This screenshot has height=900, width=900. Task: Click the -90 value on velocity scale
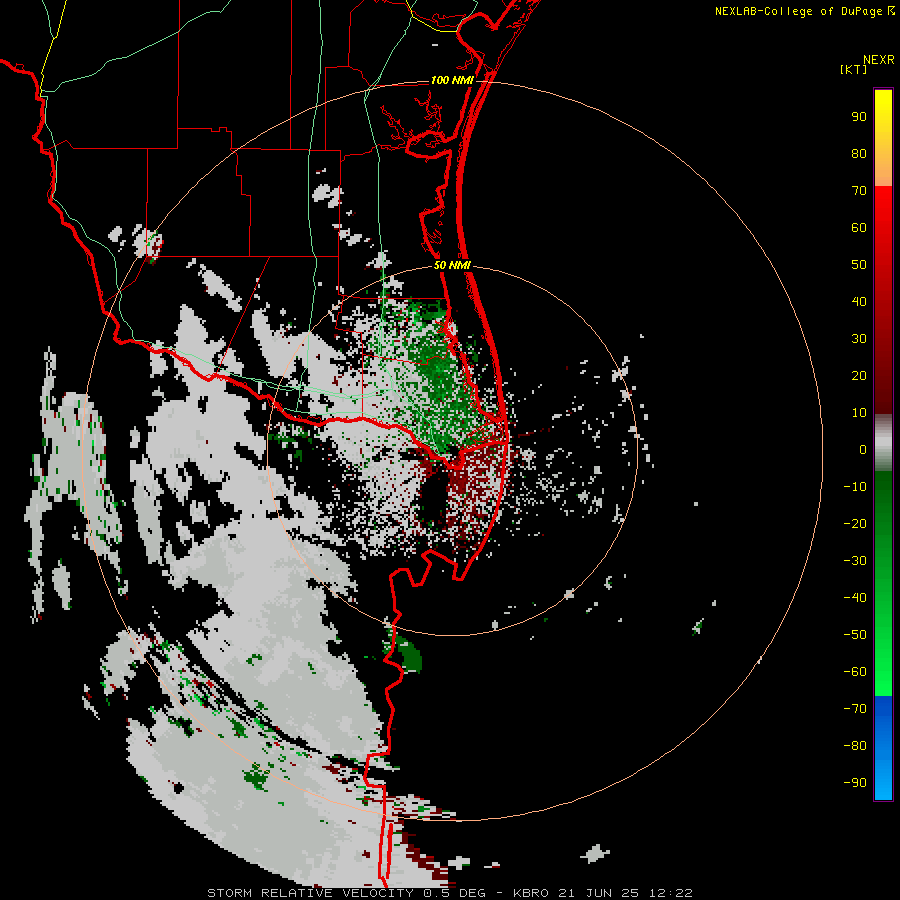pos(855,783)
